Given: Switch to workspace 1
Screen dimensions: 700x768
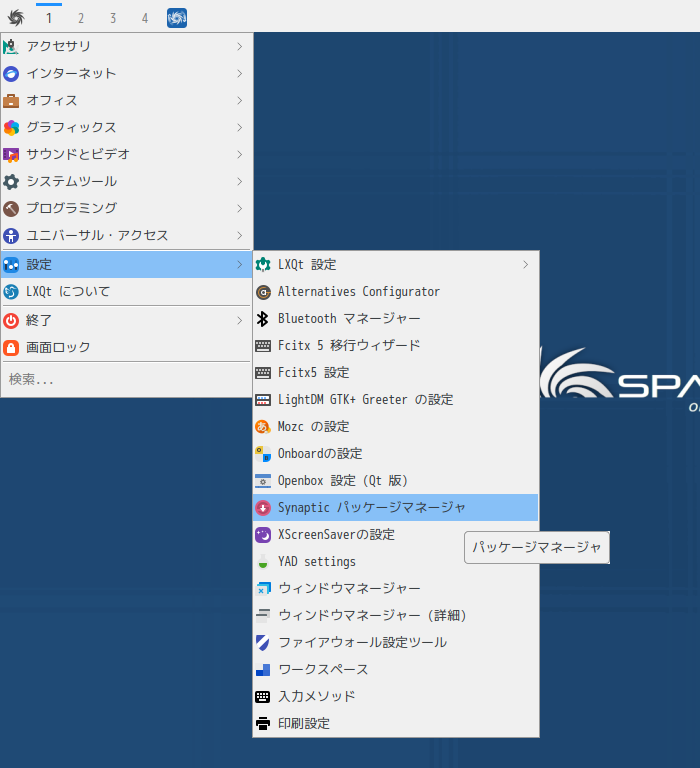Looking at the screenshot, I should point(48,19).
